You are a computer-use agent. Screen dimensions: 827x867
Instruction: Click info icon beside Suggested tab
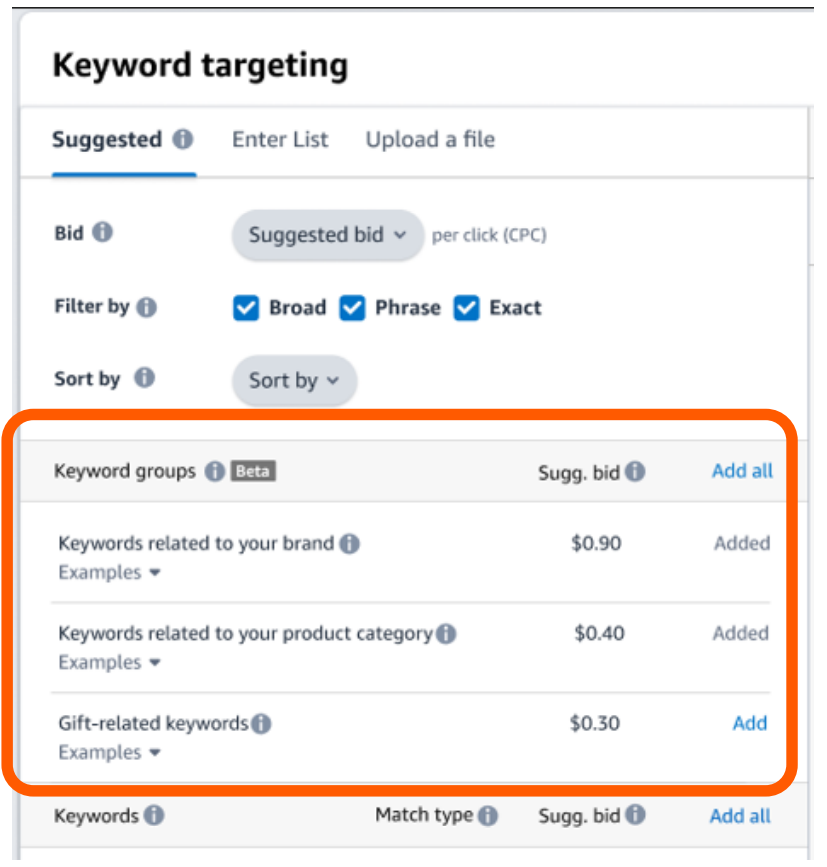click(x=183, y=139)
